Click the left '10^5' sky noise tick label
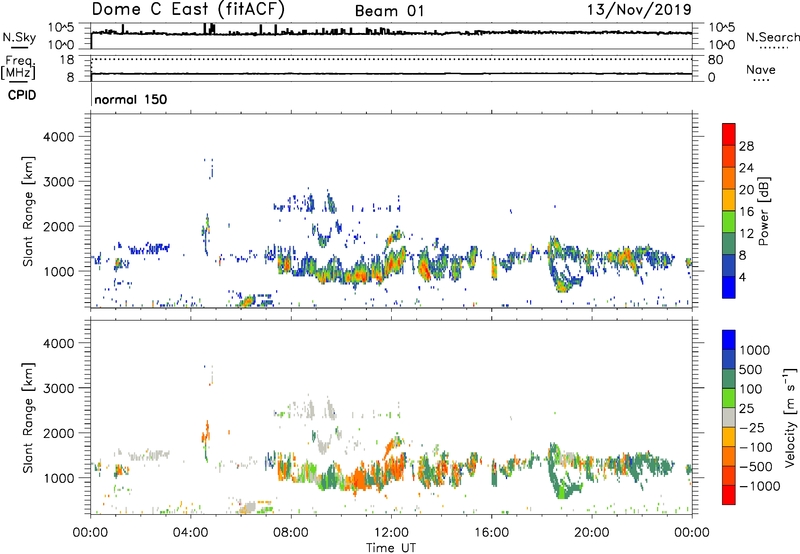 pos(62,27)
